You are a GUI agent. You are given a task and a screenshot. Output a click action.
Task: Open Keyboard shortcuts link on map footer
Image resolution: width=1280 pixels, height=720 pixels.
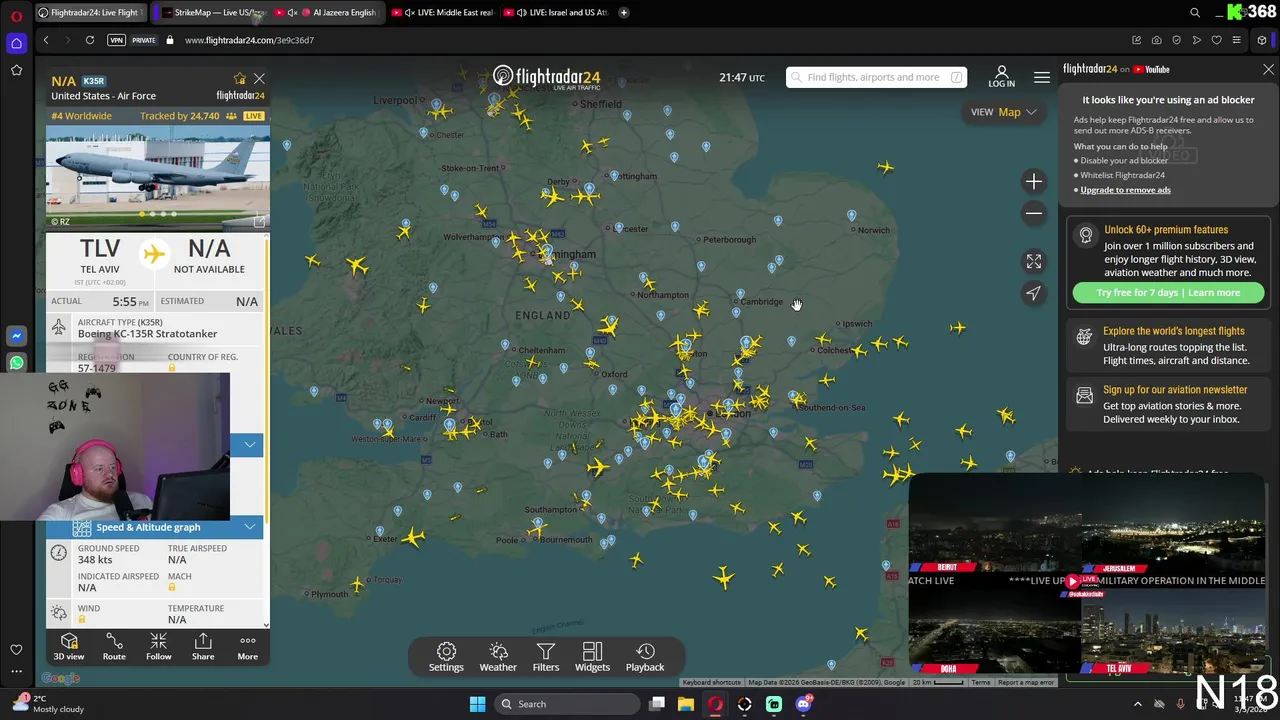711,682
